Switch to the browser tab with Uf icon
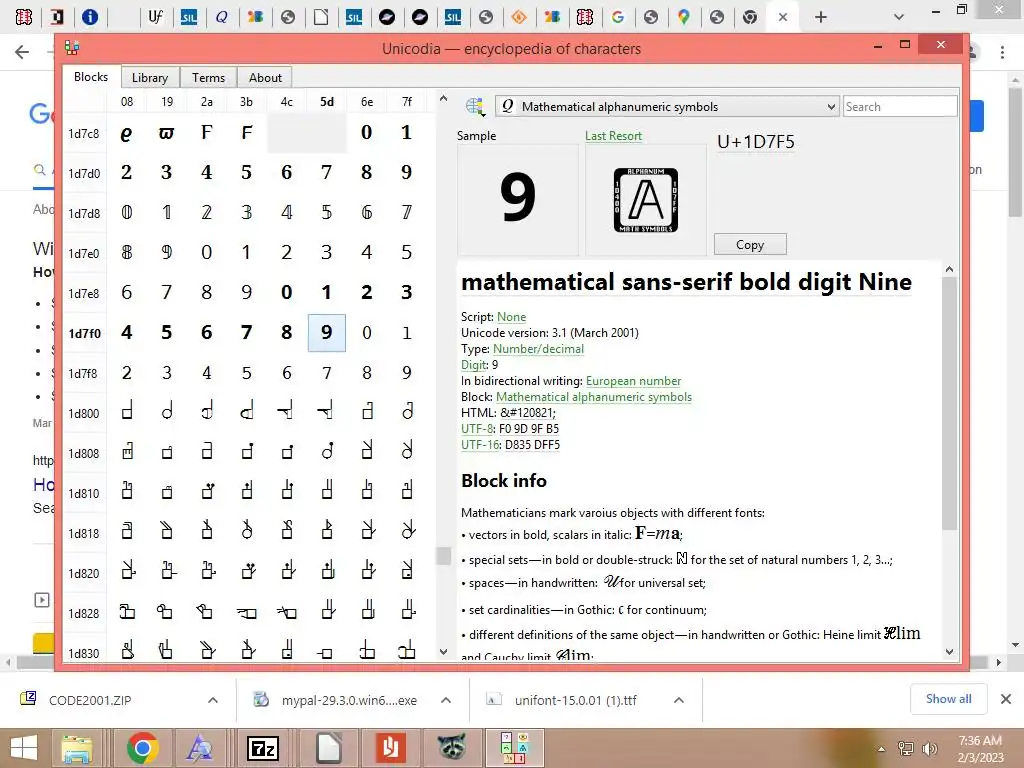Screen dimensions: 1024x768 point(155,17)
